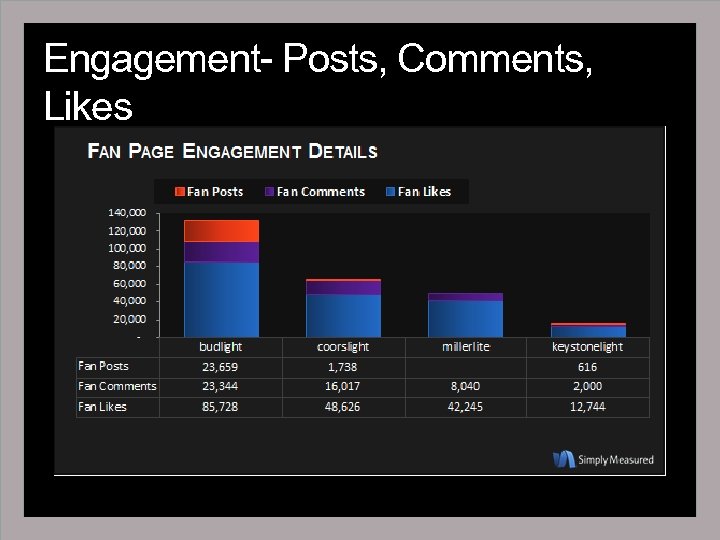Click the budlight red Fan Posts bar segment
The height and width of the screenshot is (540, 720).
point(221,231)
